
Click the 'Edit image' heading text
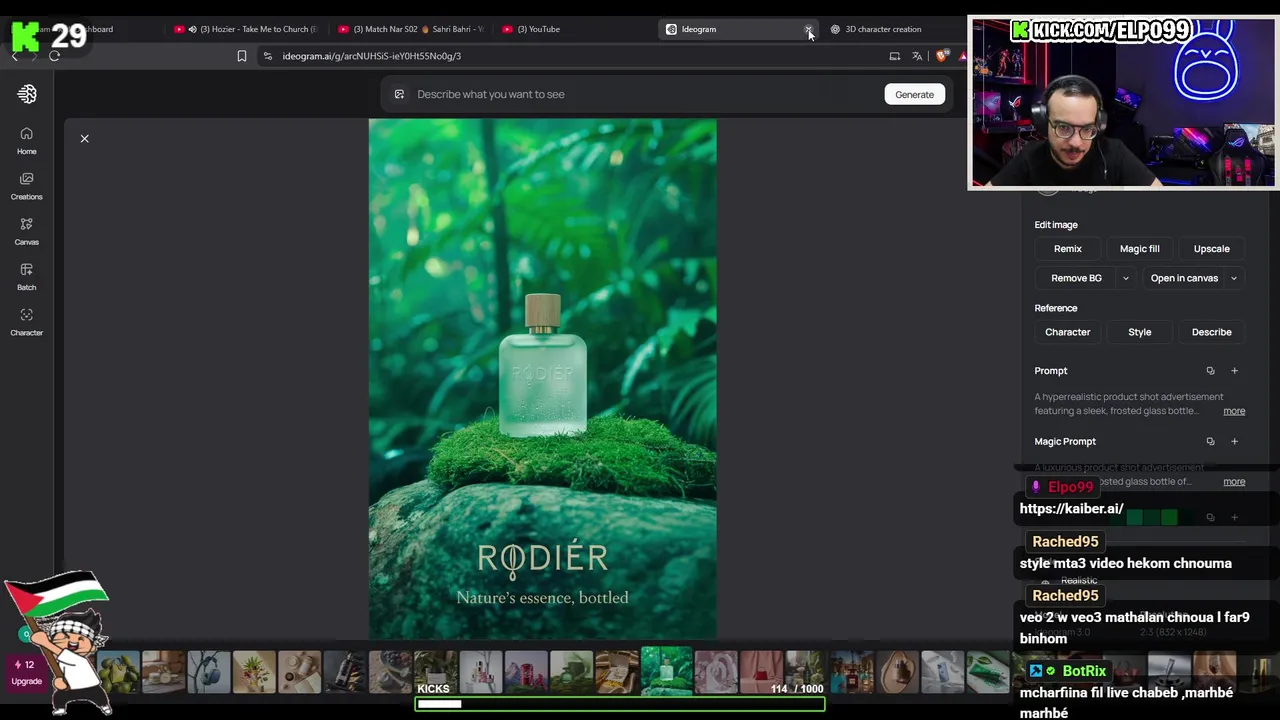click(x=1056, y=225)
